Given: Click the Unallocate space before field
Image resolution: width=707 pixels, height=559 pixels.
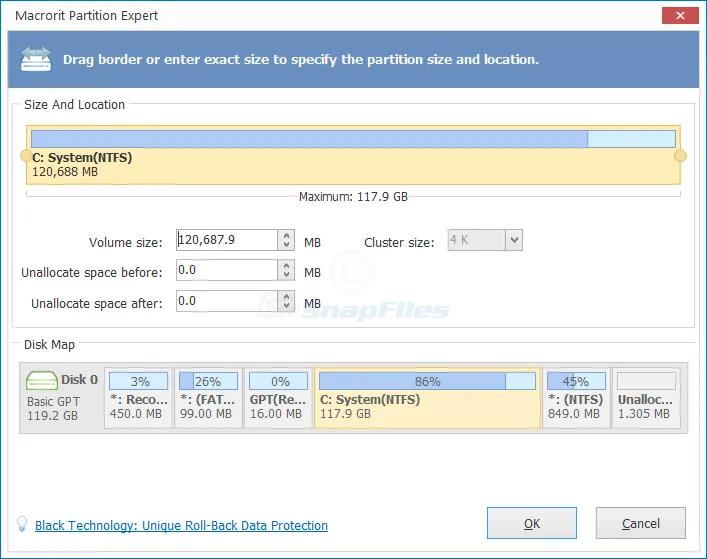Looking at the screenshot, I should pos(227,270).
